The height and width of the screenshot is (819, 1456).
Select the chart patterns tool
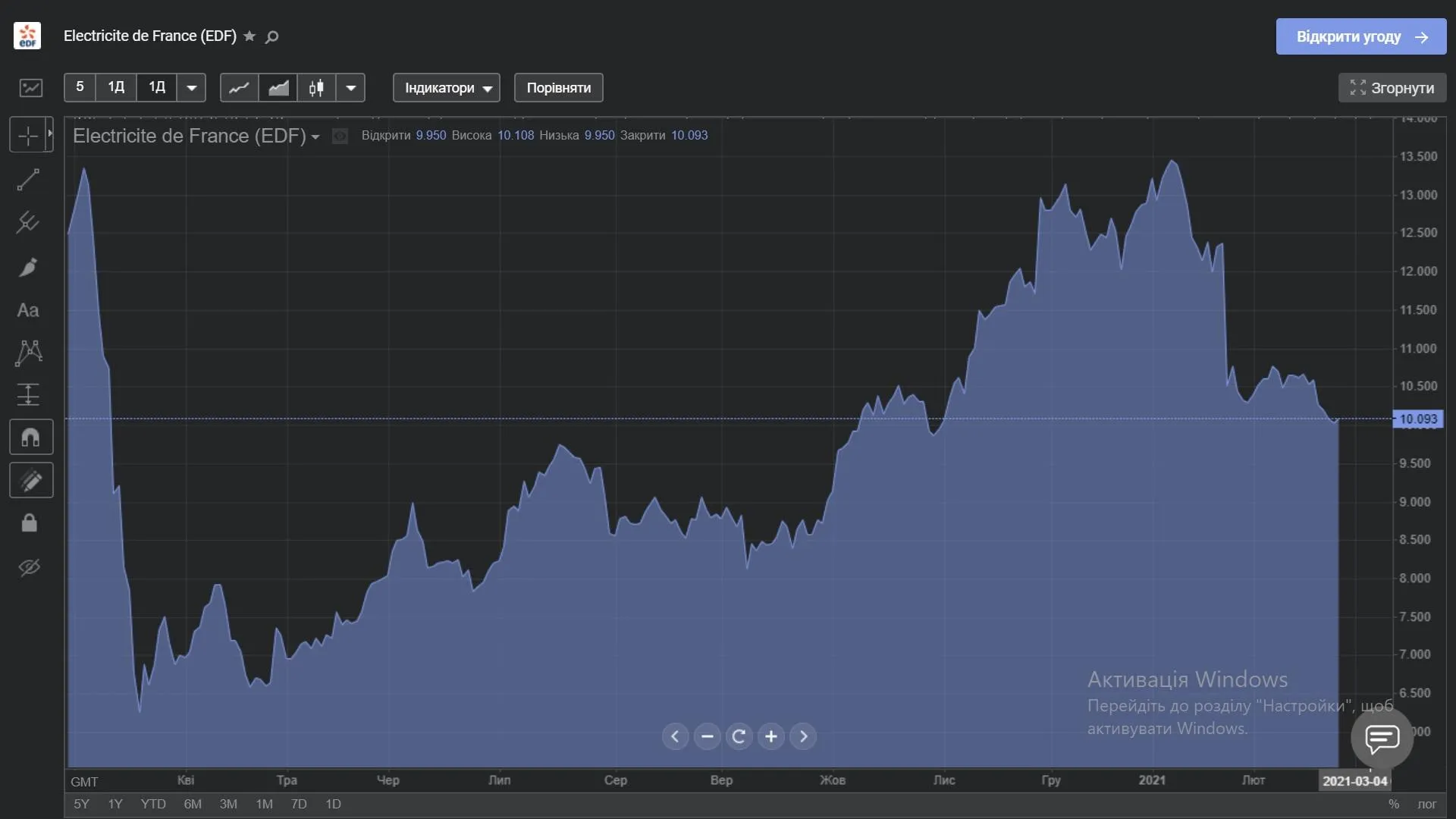(28, 353)
